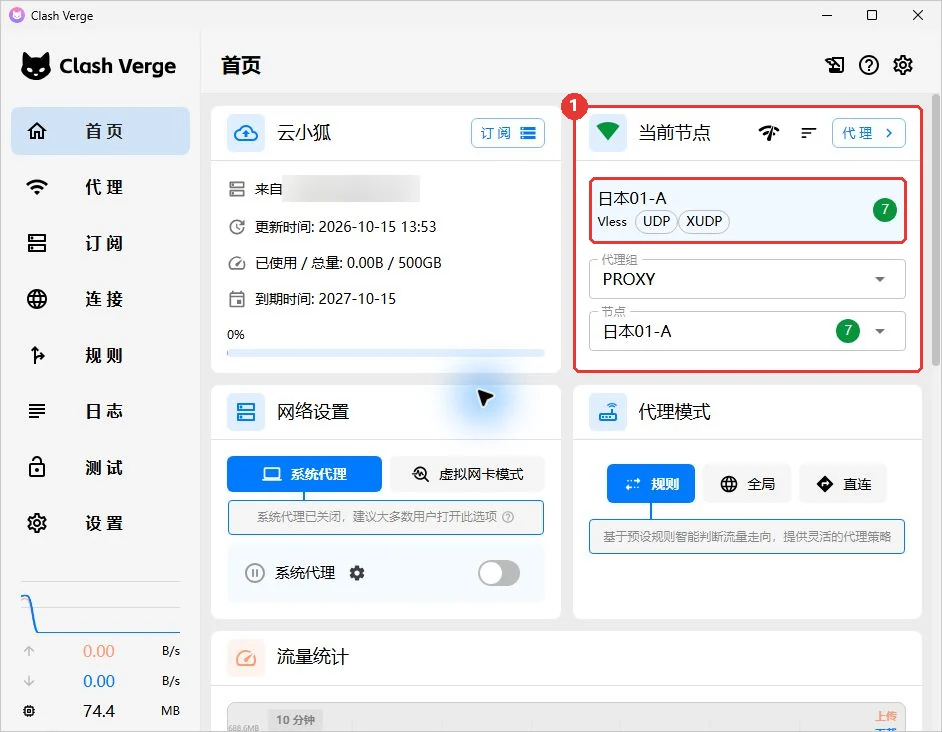Viewport: 942px width, 732px height.
Task: Click the memory usage chip icon
Action: point(29,711)
